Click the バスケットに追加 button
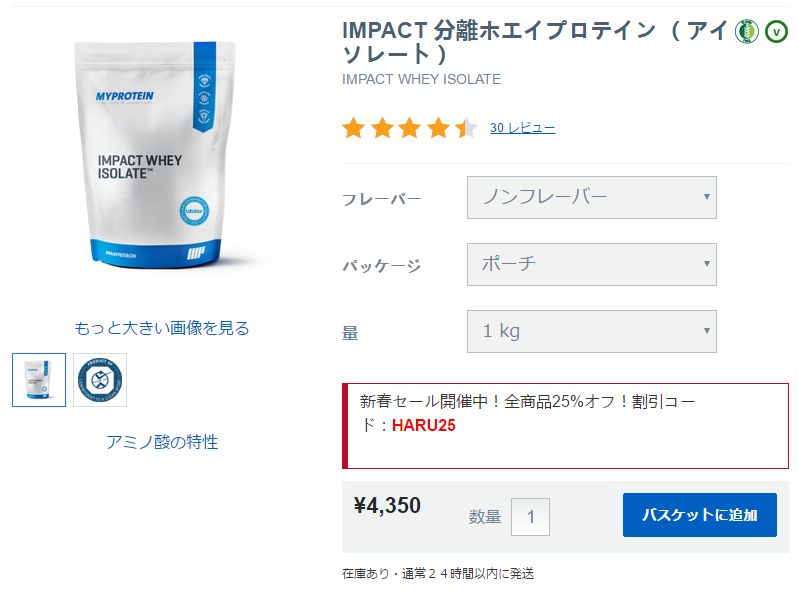This screenshot has height=591, width=798. pyautogui.click(x=700, y=515)
